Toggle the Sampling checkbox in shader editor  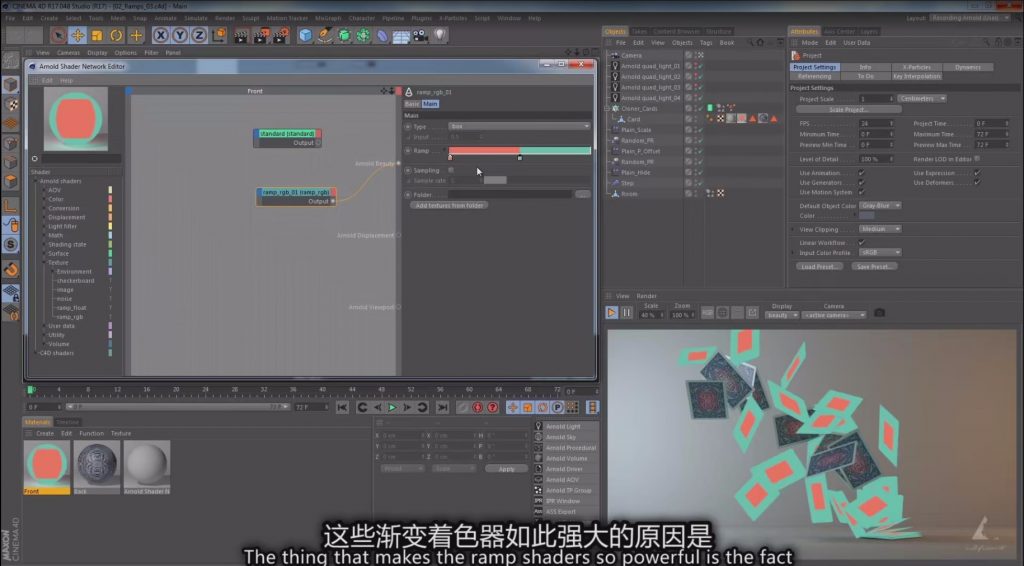click(x=451, y=170)
